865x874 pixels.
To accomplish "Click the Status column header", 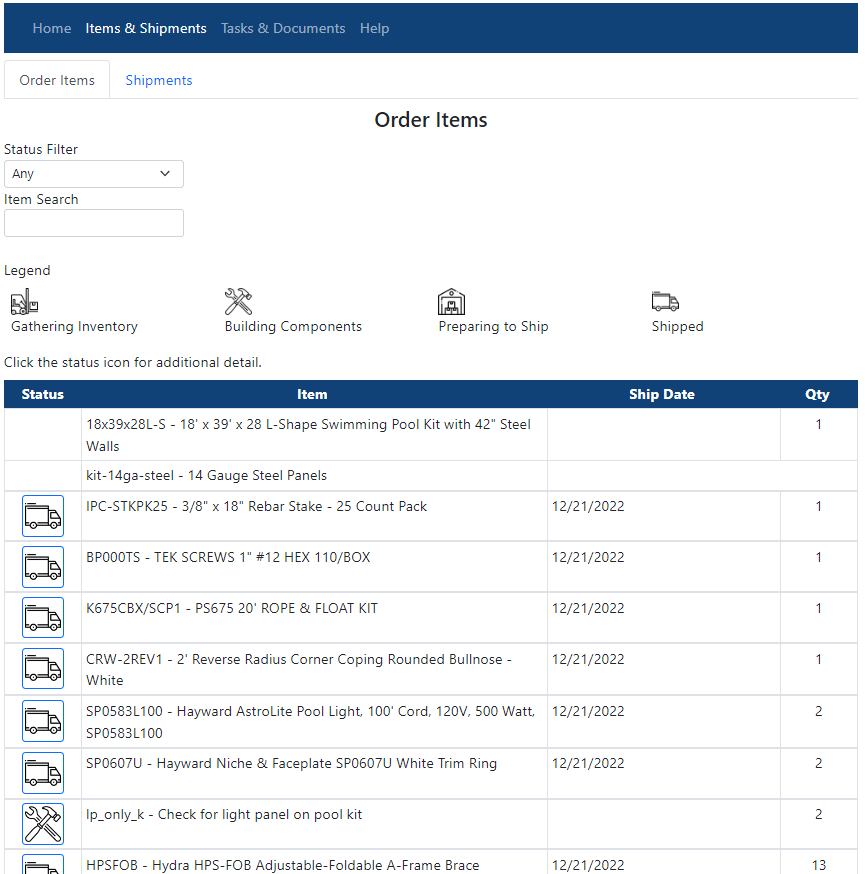I will 43,394.
